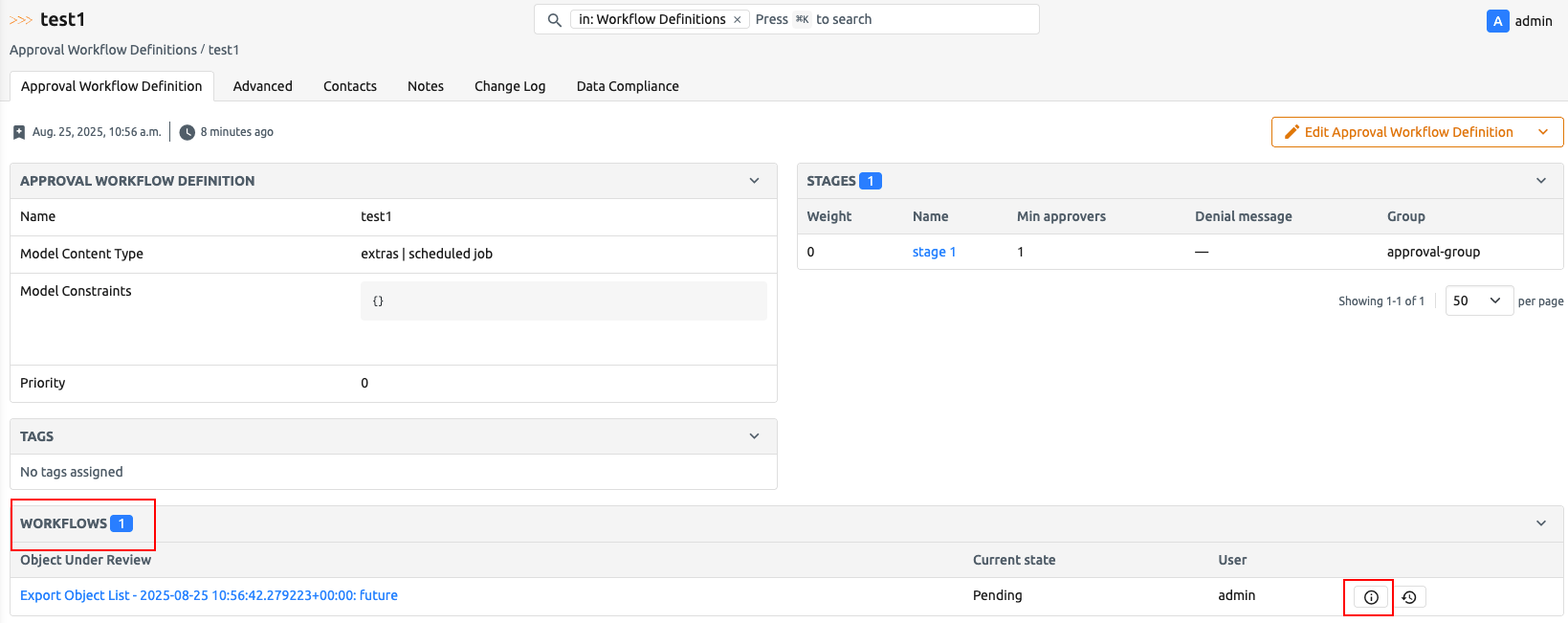Open the Change Log tab
Viewport: 1568px width, 623px height.
coord(509,86)
